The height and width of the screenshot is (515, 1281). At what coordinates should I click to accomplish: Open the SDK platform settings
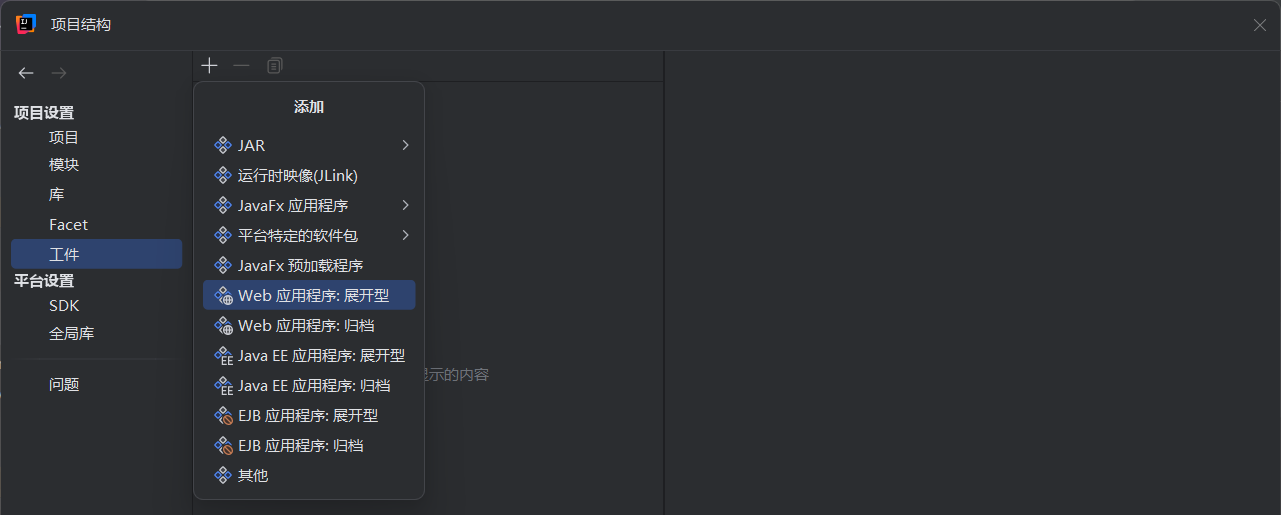pyautogui.click(x=64, y=306)
